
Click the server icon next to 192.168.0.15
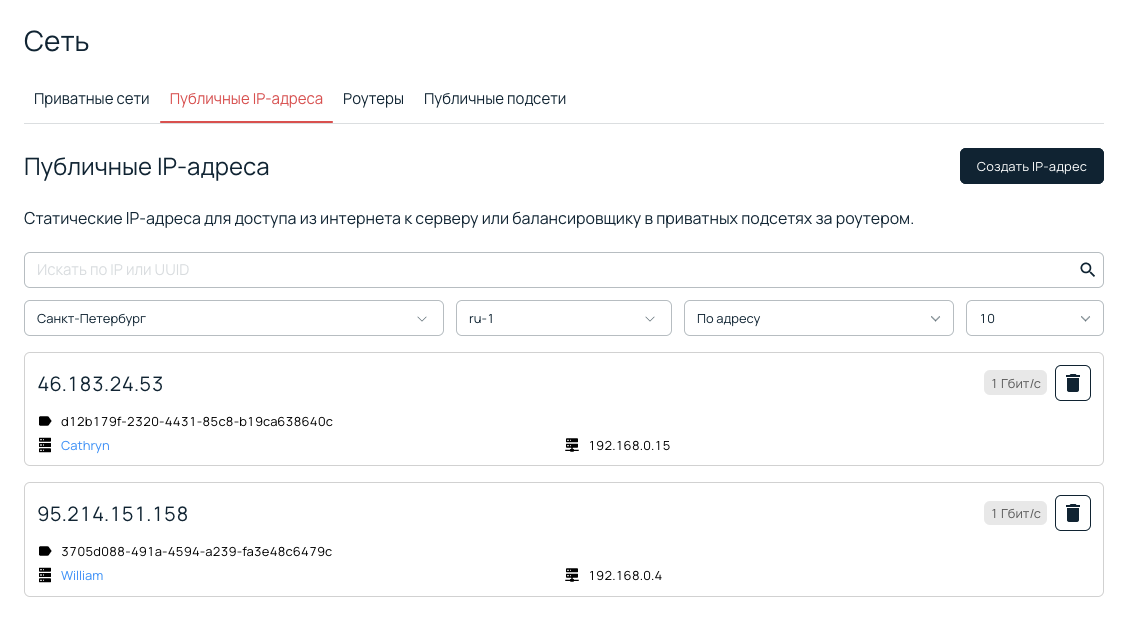pyautogui.click(x=572, y=445)
